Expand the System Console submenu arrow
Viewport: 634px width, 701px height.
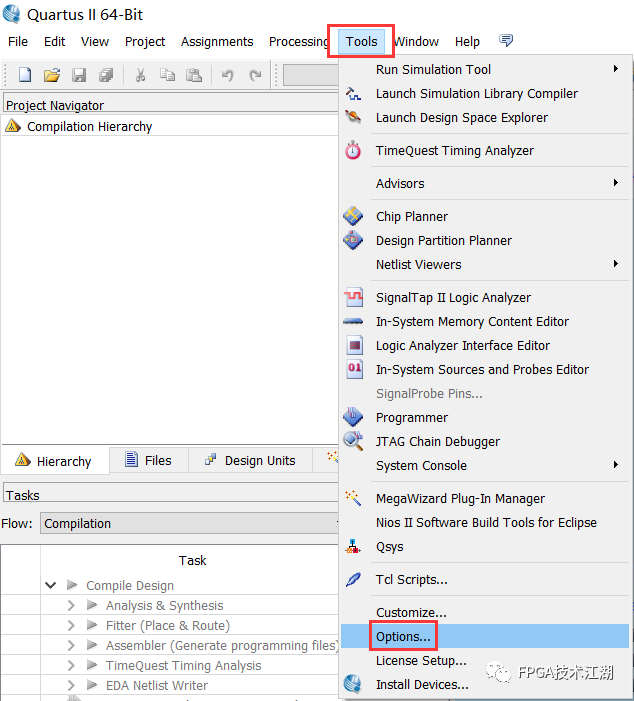pyautogui.click(x=616, y=465)
